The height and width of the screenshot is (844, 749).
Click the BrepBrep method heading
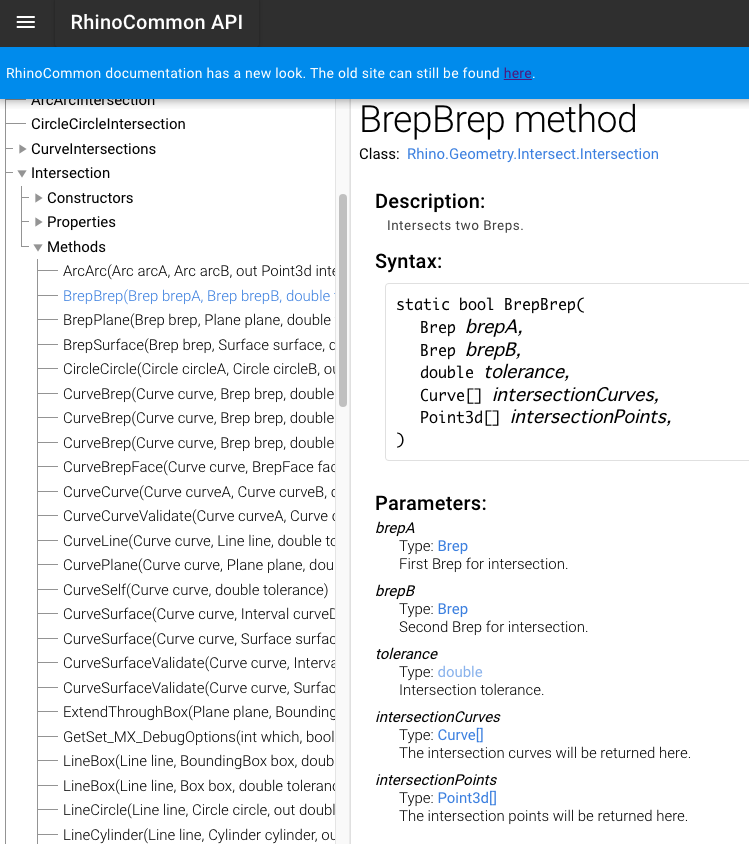tap(498, 119)
